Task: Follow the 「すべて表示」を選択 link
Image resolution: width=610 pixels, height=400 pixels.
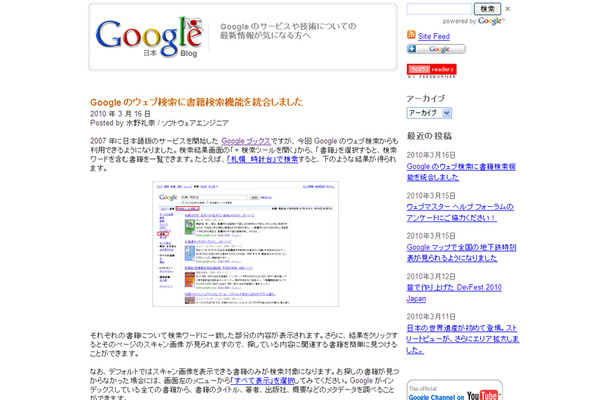Action: click(x=263, y=381)
